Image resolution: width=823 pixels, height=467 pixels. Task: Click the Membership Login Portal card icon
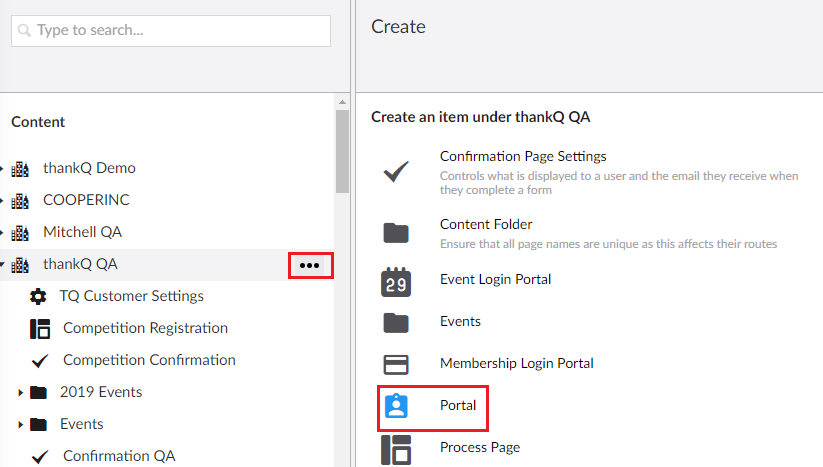click(x=396, y=364)
